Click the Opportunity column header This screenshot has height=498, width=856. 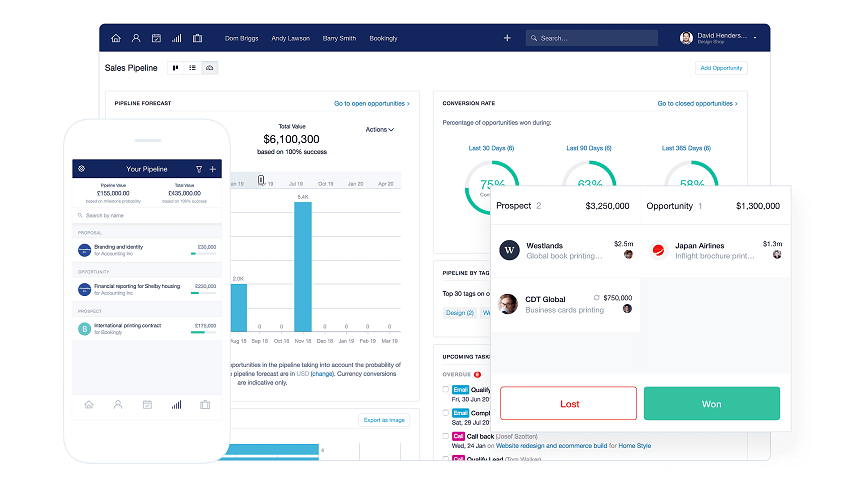(715, 206)
